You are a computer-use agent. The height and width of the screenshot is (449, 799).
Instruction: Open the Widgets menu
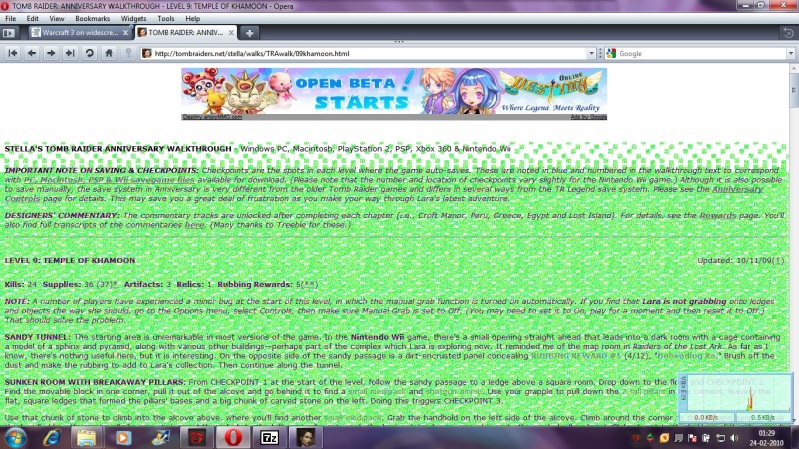(133, 18)
